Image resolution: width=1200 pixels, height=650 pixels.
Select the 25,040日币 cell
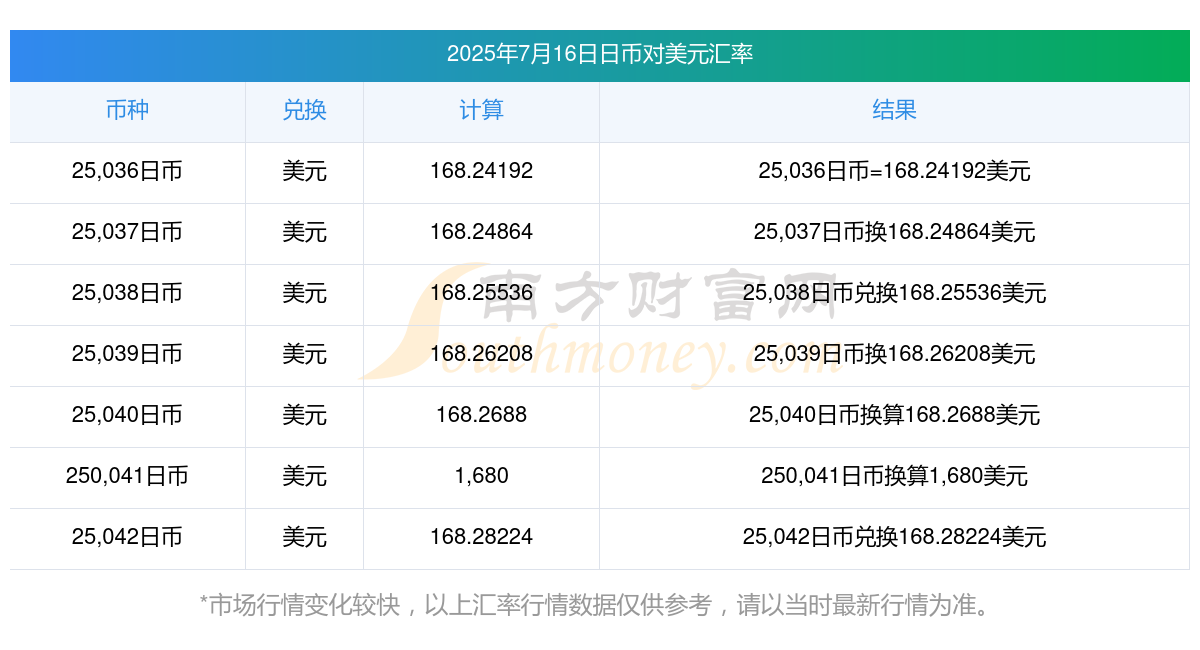pos(127,415)
